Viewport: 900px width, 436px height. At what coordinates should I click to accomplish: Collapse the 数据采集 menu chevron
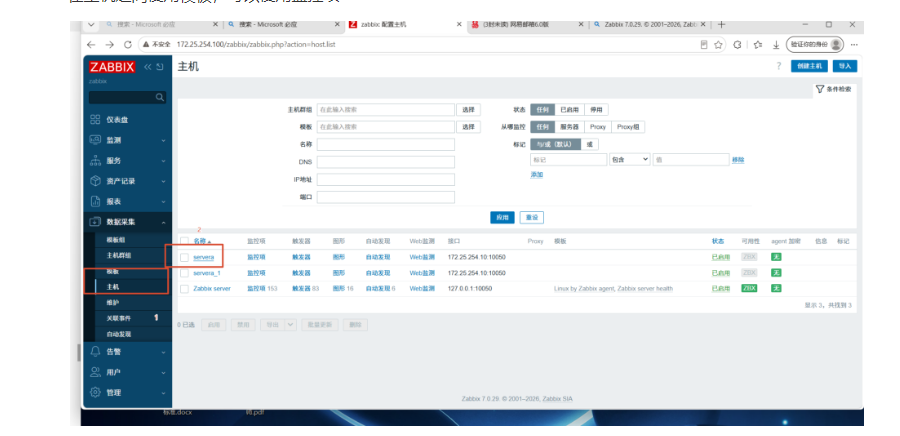[x=164, y=222]
